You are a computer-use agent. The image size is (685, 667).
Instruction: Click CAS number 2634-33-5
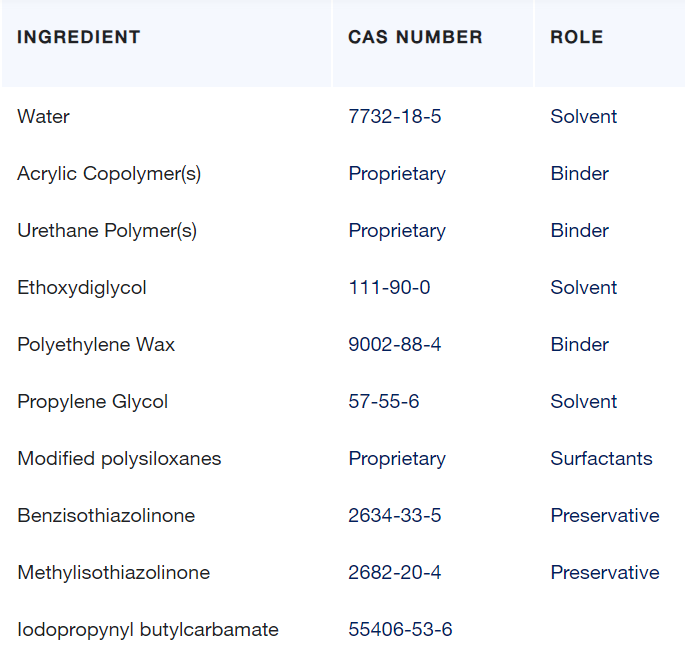point(395,516)
